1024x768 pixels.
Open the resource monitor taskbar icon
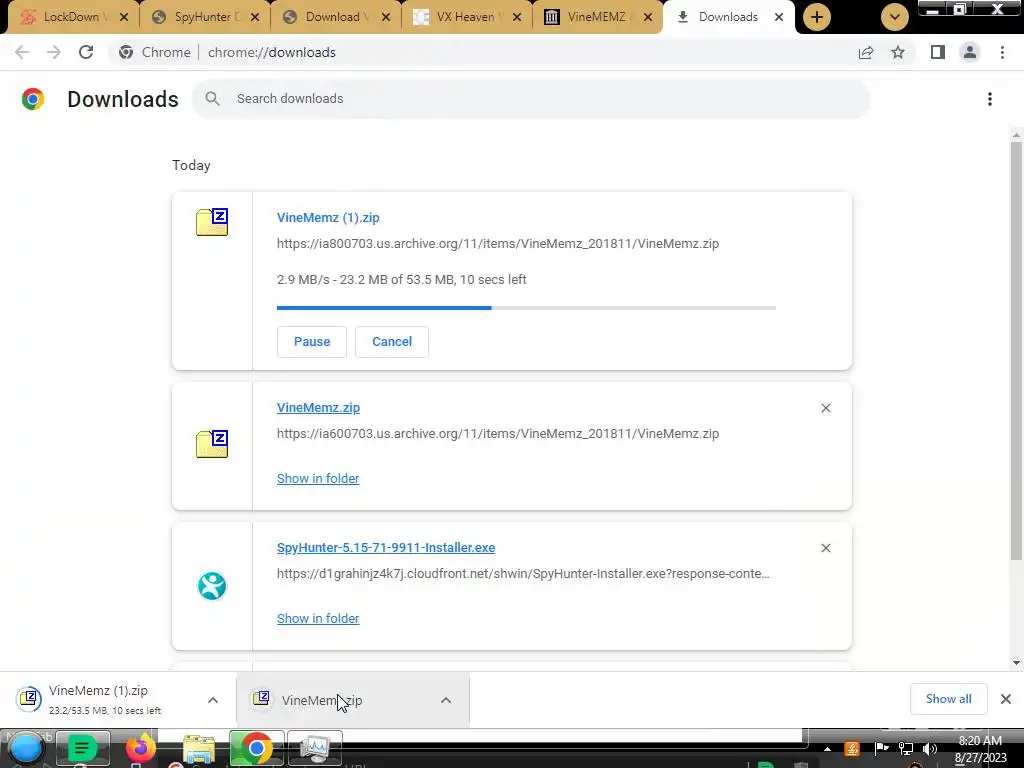click(315, 748)
